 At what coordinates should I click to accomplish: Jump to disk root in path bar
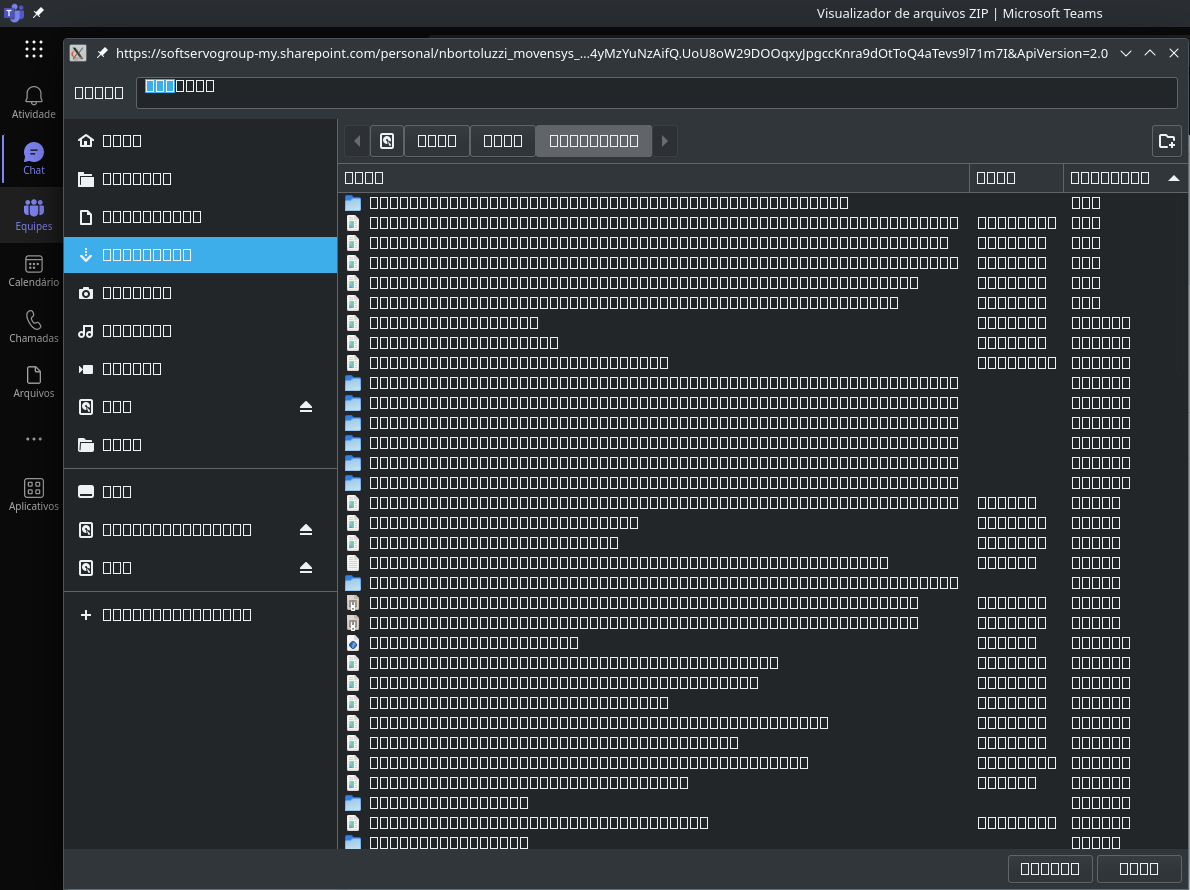point(387,140)
